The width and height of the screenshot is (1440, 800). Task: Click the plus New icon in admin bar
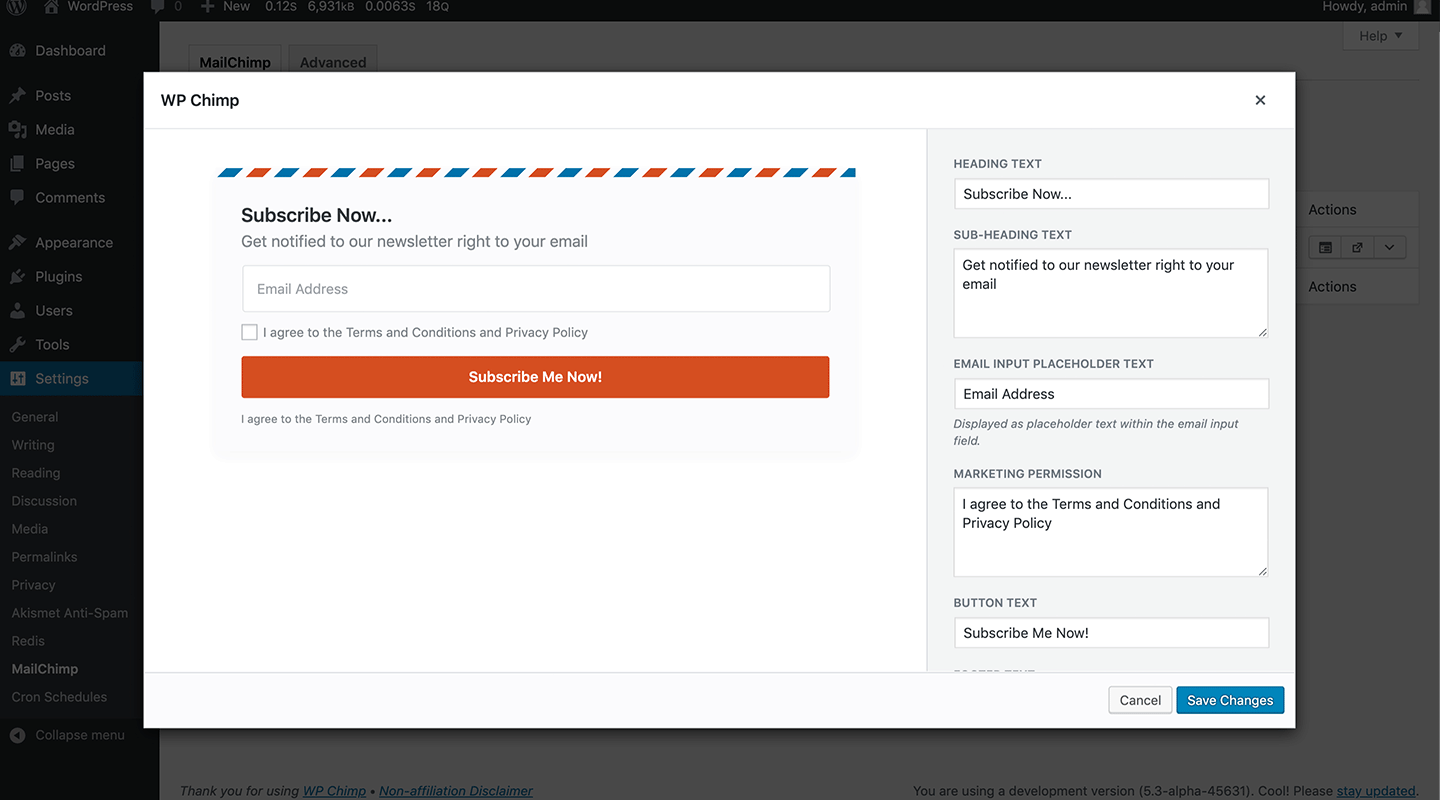click(x=207, y=7)
